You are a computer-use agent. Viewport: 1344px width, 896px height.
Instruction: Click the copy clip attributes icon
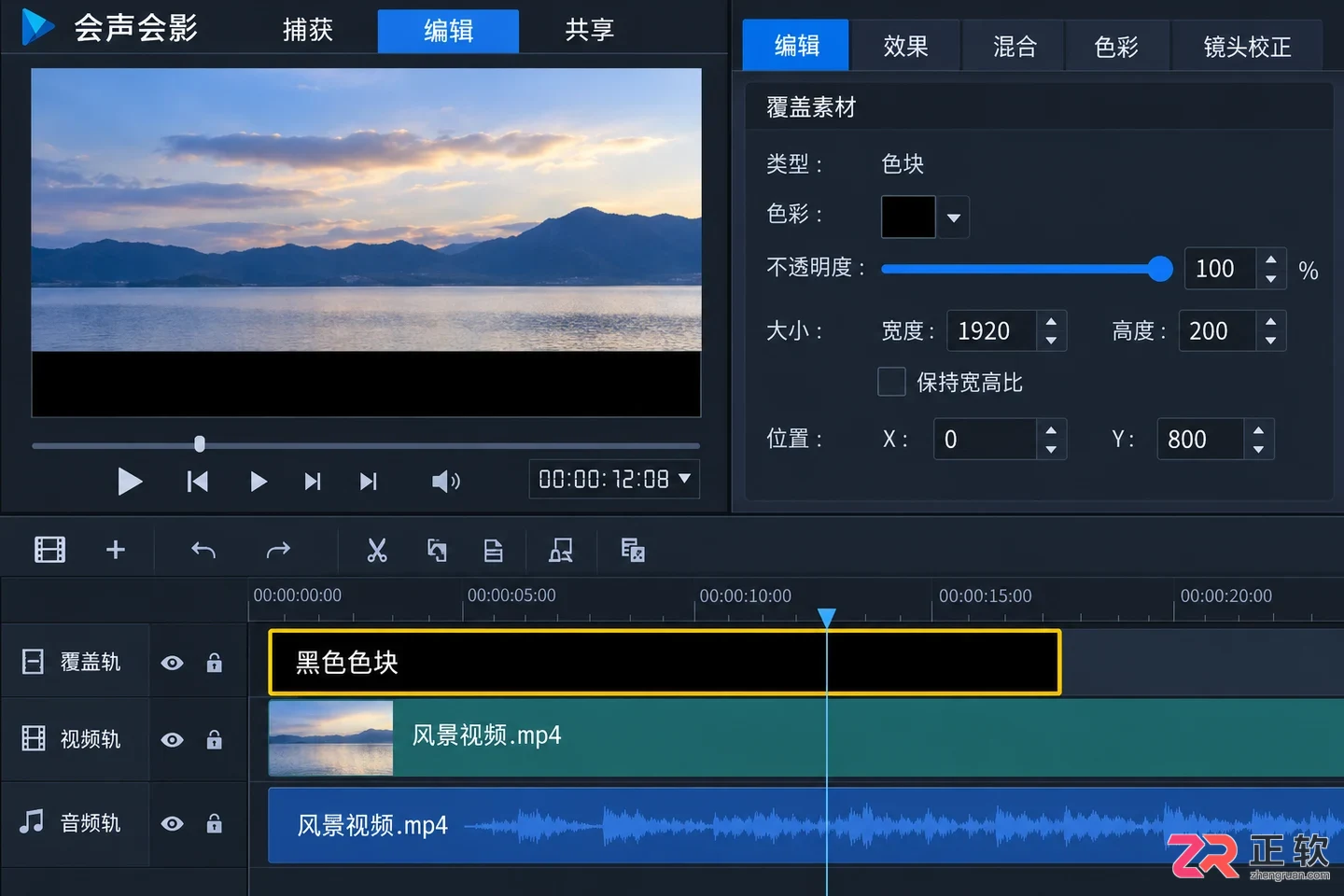(x=437, y=550)
